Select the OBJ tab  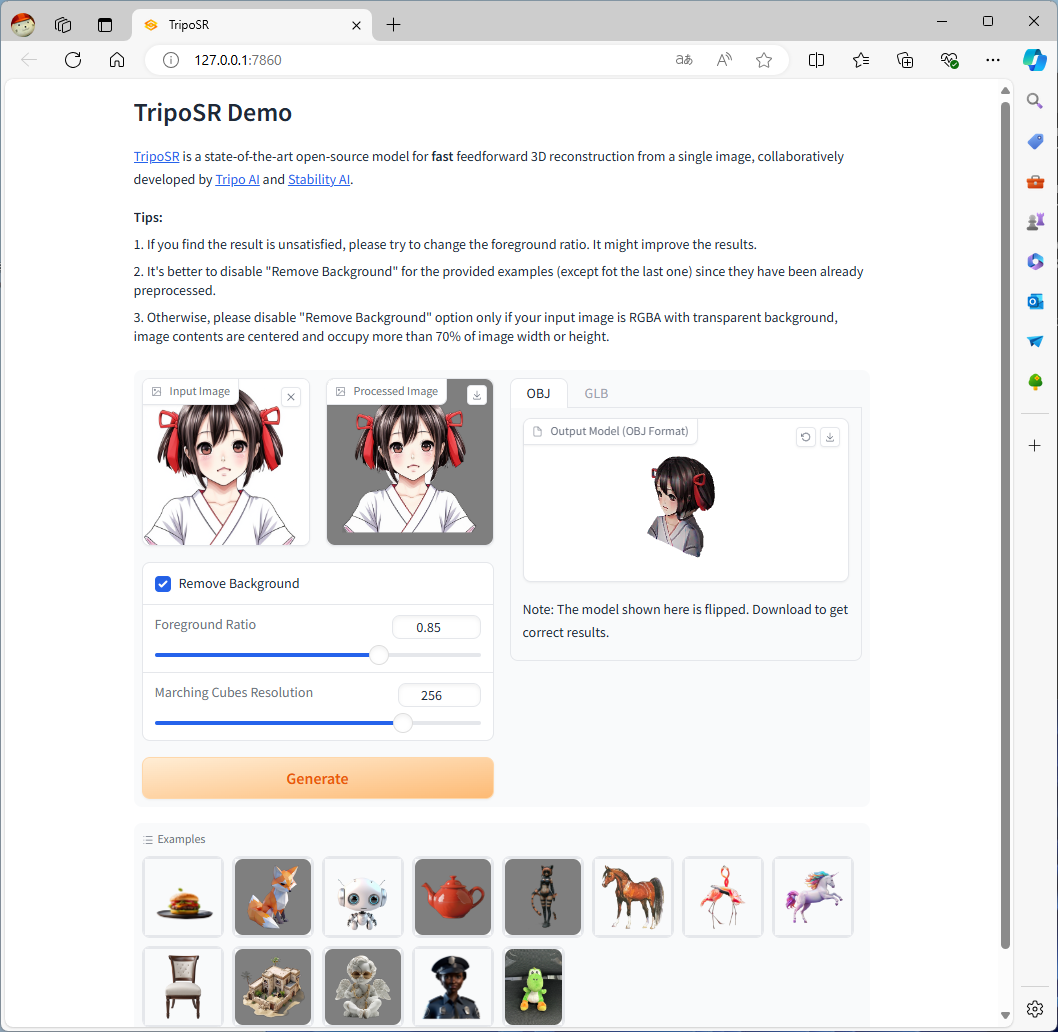[x=538, y=393]
